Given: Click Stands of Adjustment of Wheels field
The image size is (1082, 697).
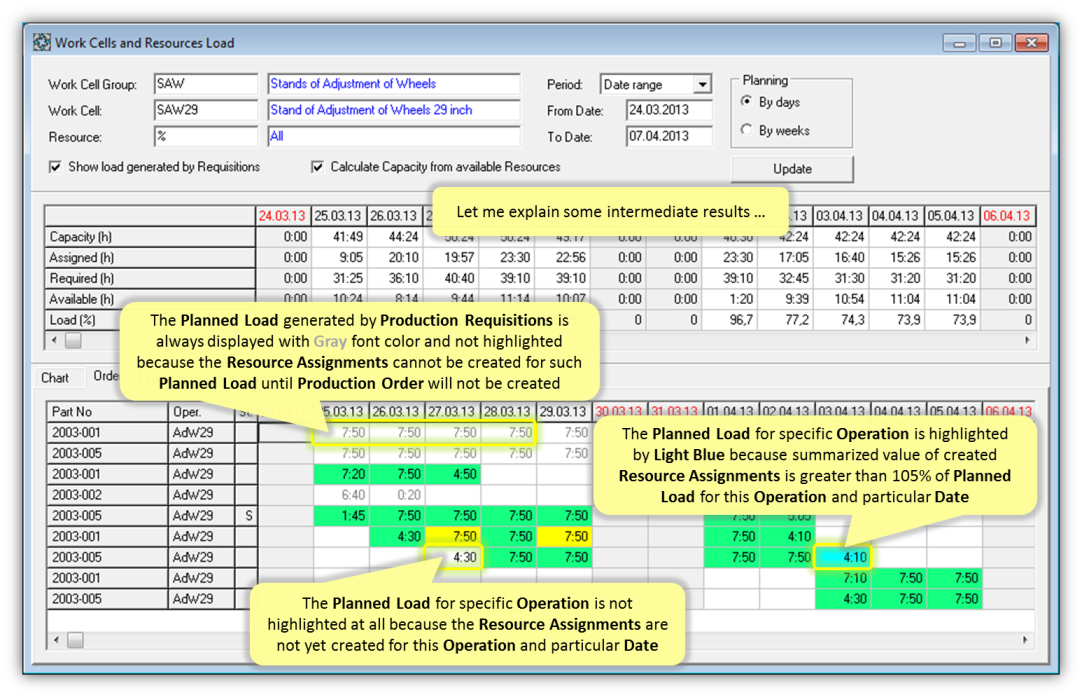Looking at the screenshot, I should [394, 84].
